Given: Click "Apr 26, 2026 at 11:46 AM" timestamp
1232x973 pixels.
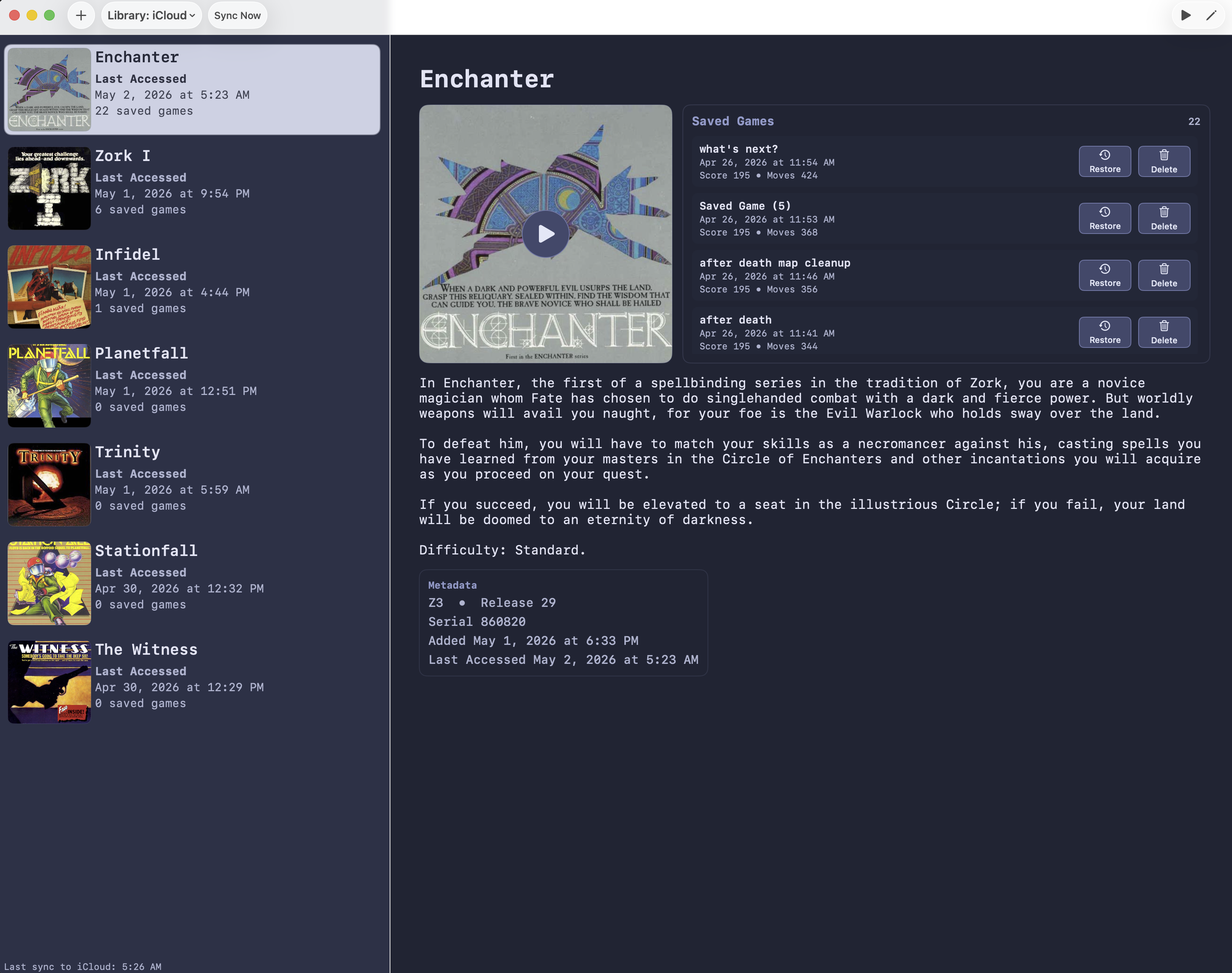Looking at the screenshot, I should click(x=767, y=276).
